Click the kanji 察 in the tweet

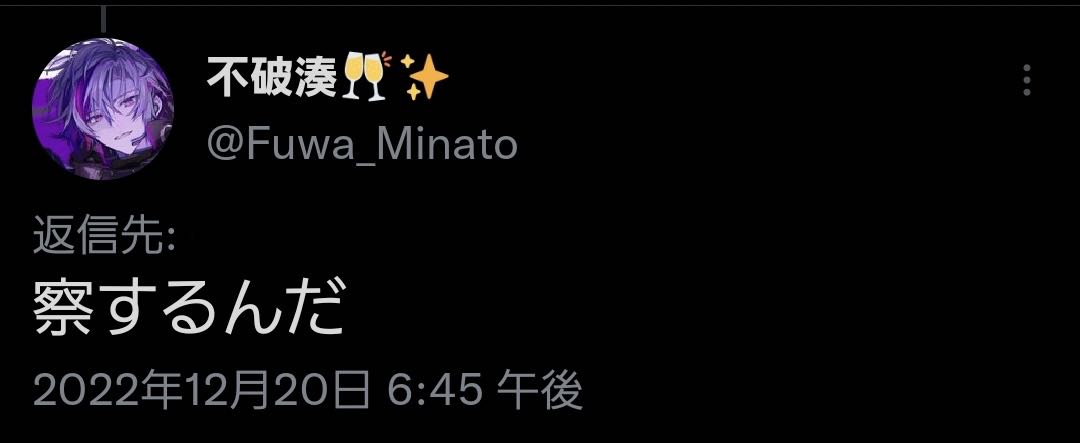pyautogui.click(x=63, y=307)
